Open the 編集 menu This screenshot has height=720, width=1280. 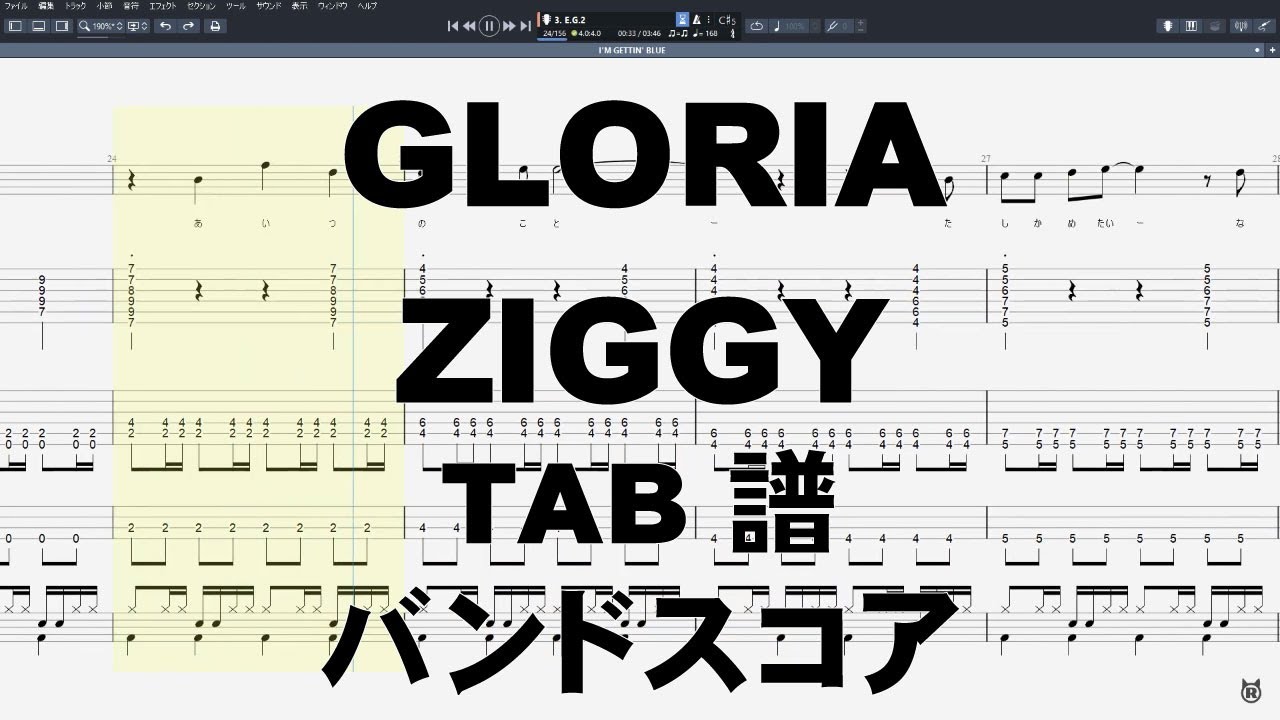coord(46,6)
